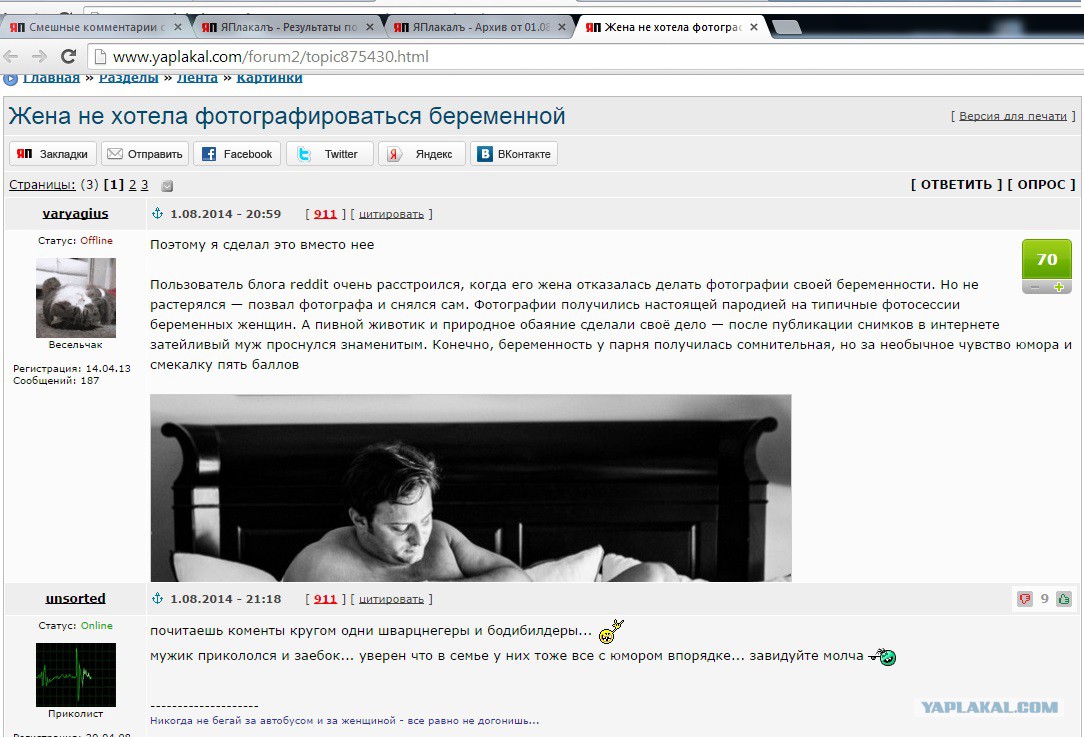Report varyagius post with '911'

pos(325,214)
